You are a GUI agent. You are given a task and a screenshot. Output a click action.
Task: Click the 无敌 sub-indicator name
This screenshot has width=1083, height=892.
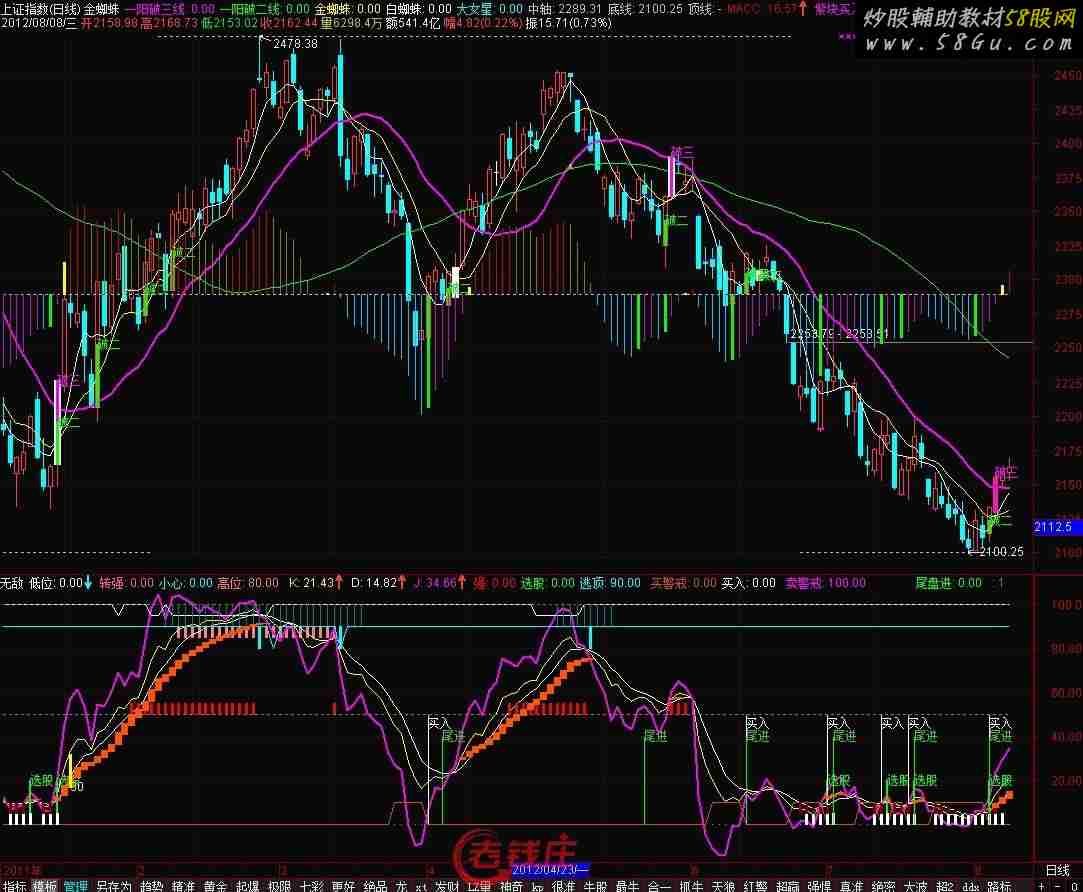(12, 583)
